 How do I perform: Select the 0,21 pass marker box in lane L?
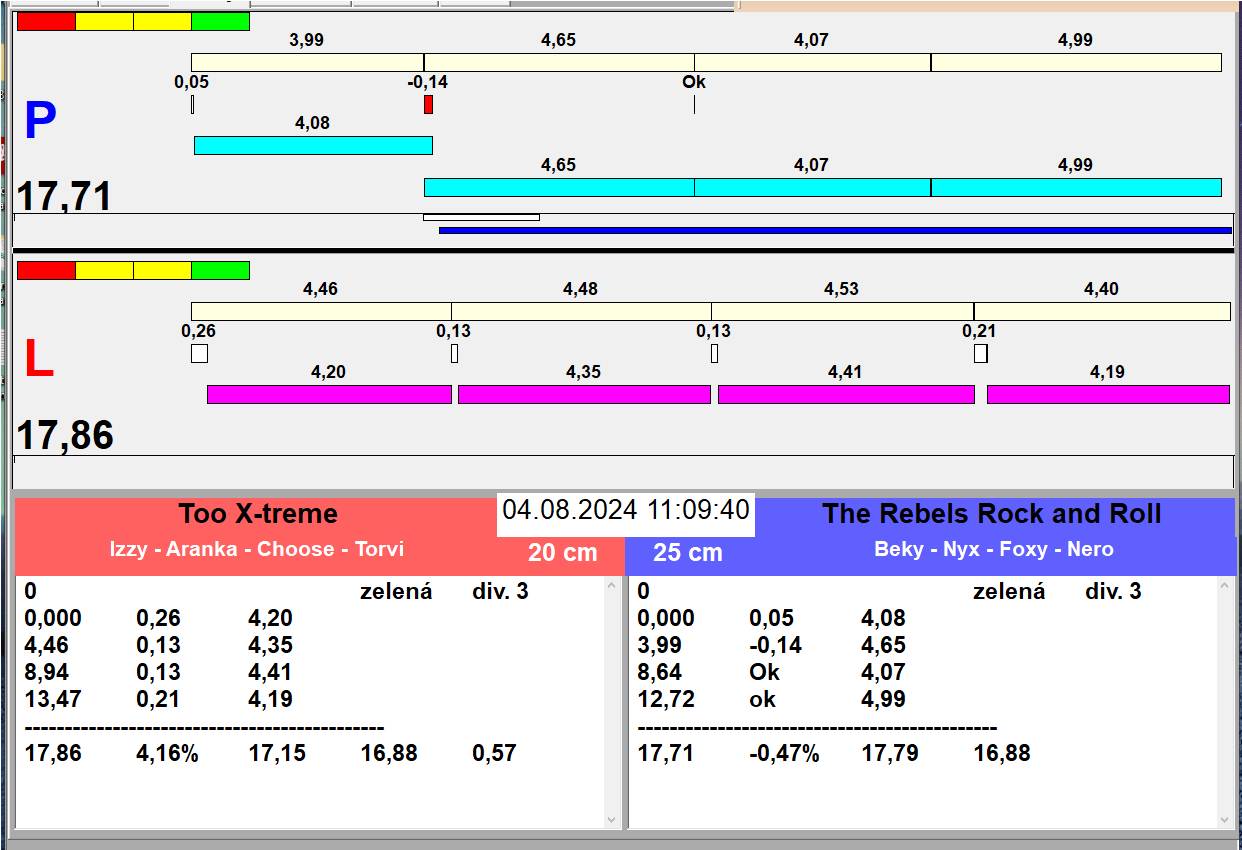tap(980, 353)
